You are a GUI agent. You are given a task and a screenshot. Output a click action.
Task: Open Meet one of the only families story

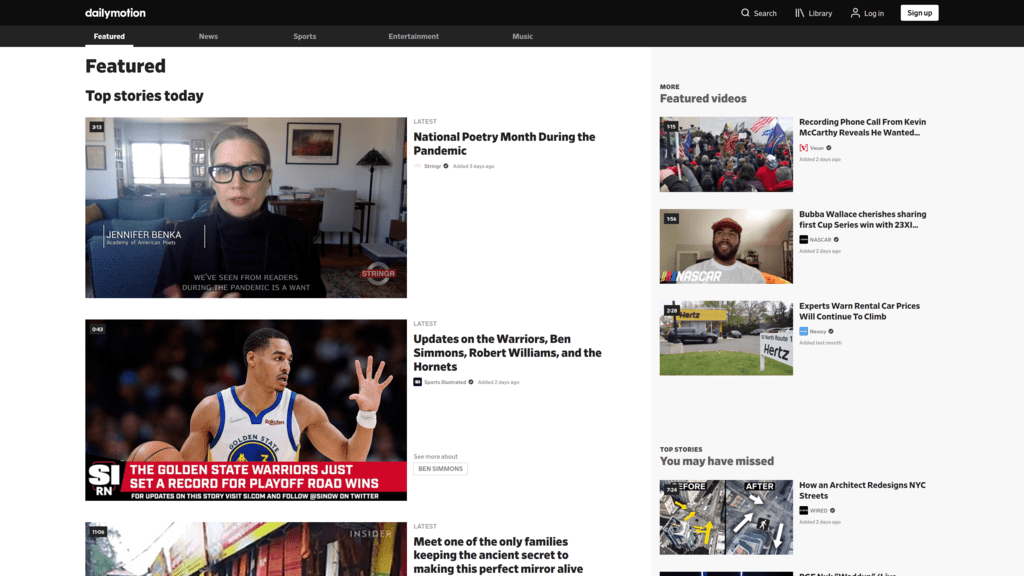[x=498, y=555]
